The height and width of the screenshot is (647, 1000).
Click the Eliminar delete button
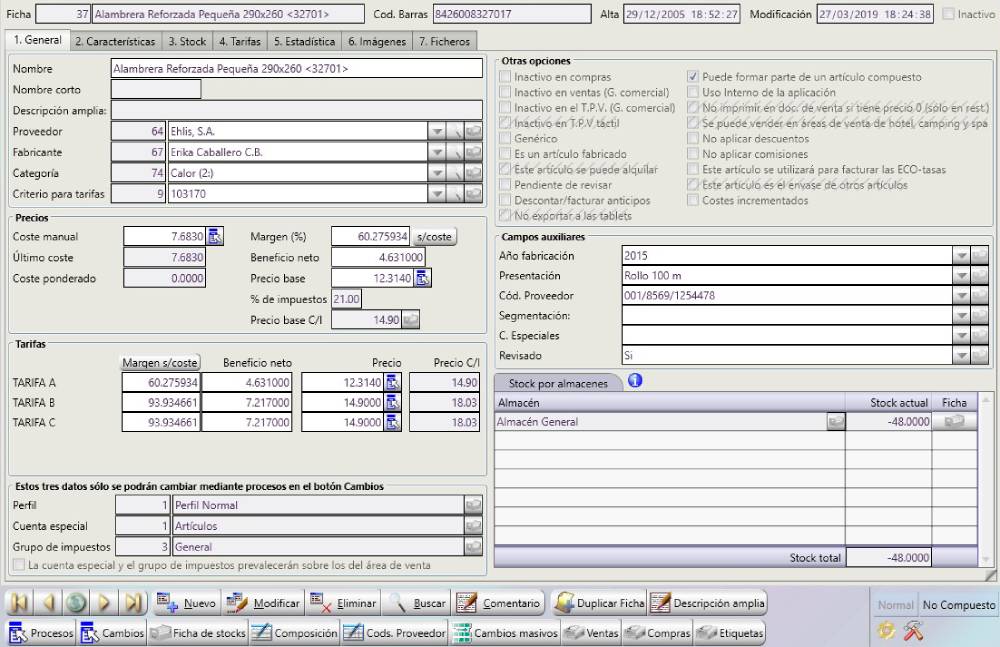pyautogui.click(x=343, y=604)
